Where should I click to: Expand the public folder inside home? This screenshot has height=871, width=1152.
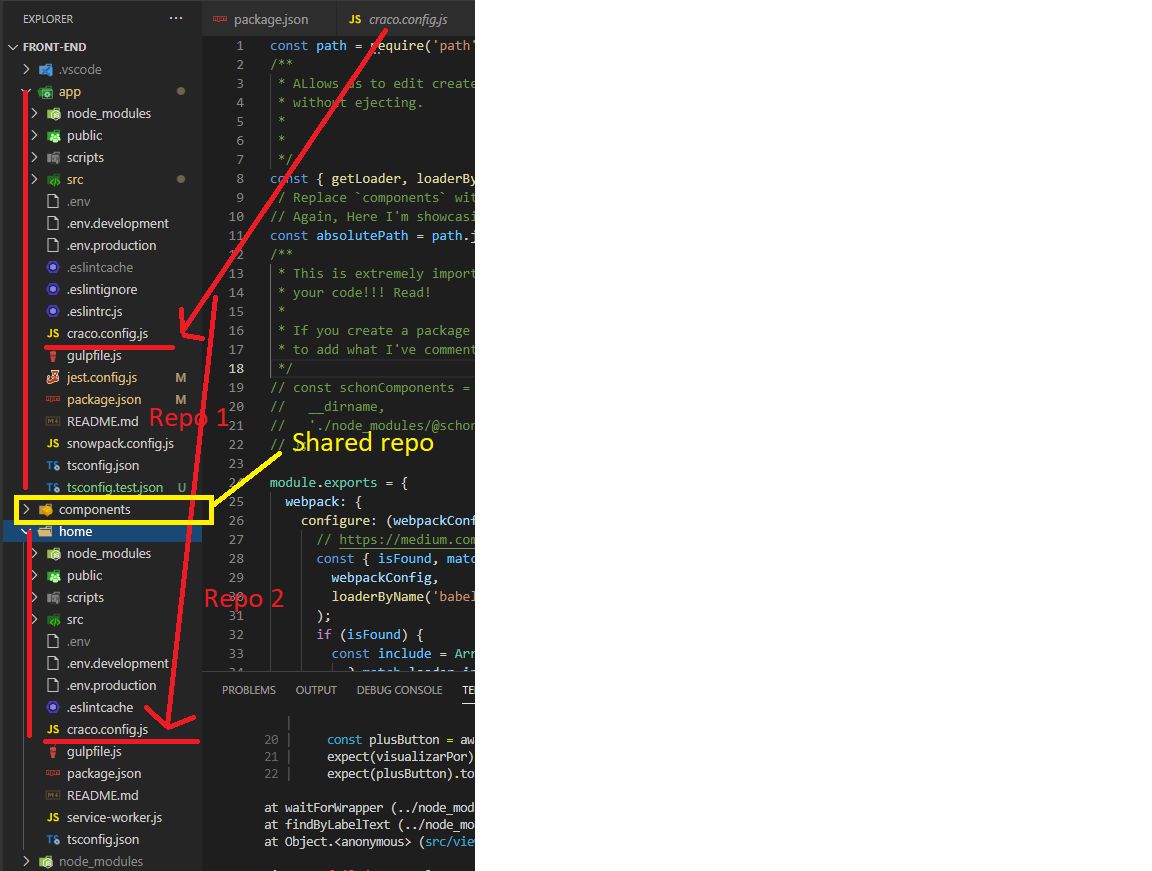pyautogui.click(x=35, y=575)
